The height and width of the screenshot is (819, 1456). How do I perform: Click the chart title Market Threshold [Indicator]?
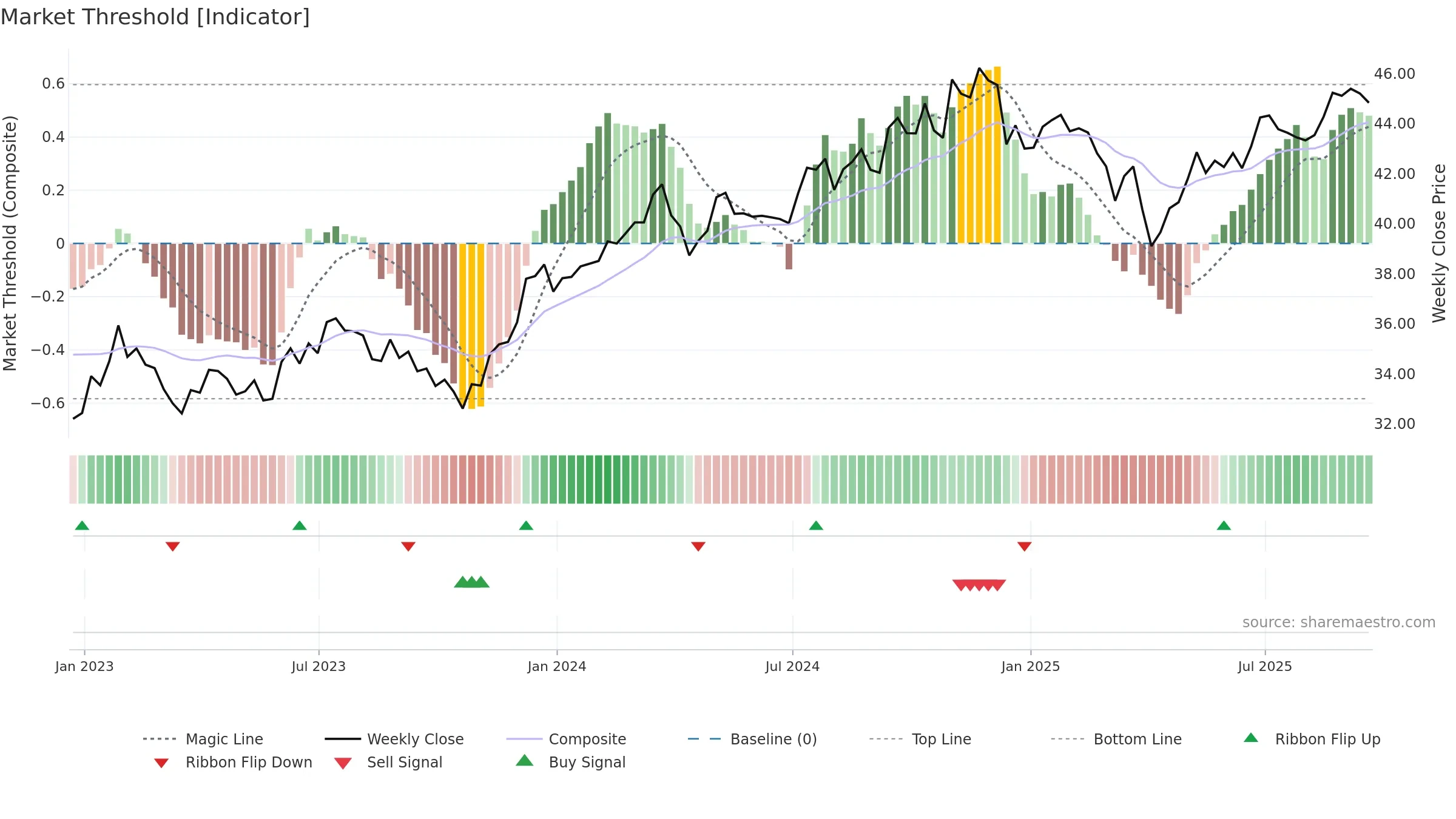click(x=155, y=17)
